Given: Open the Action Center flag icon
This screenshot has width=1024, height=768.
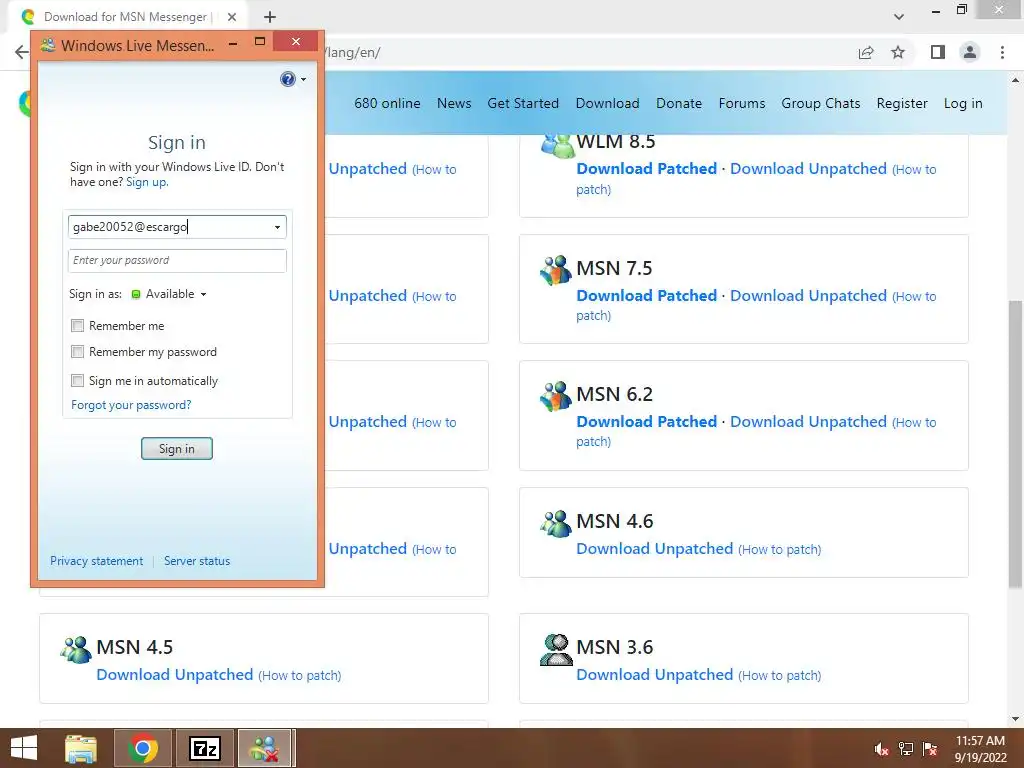Looking at the screenshot, I should (x=930, y=749).
